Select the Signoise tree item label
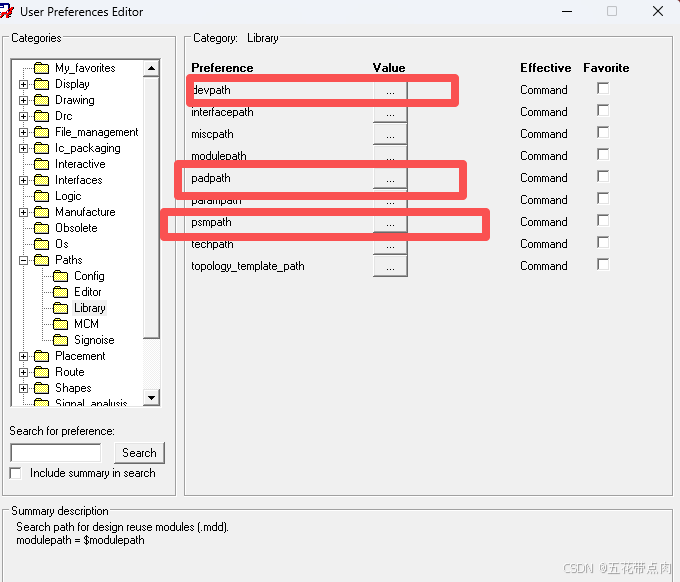680x582 pixels. (94, 340)
